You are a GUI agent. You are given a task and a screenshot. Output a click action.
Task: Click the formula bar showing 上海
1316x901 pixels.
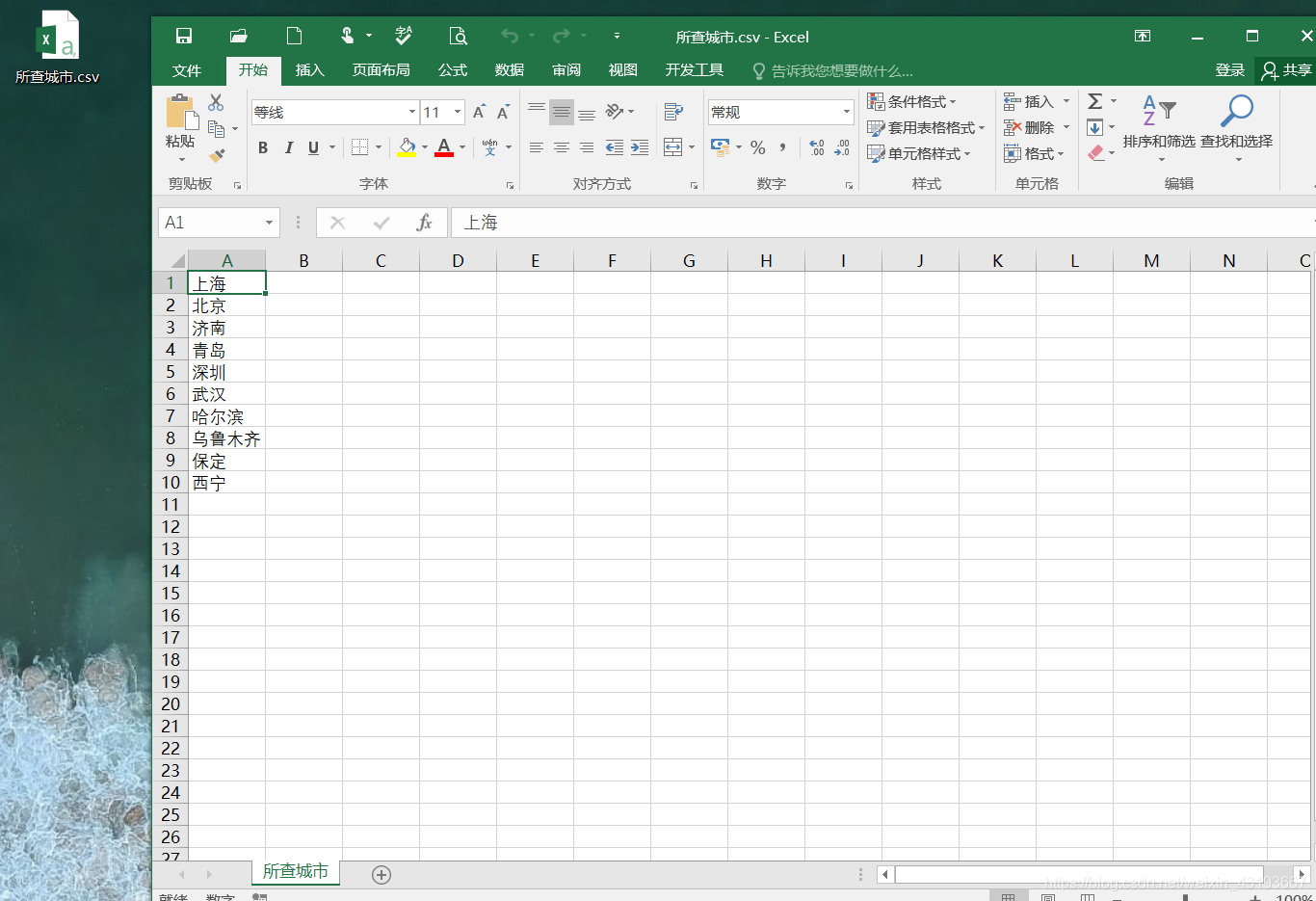click(882, 223)
